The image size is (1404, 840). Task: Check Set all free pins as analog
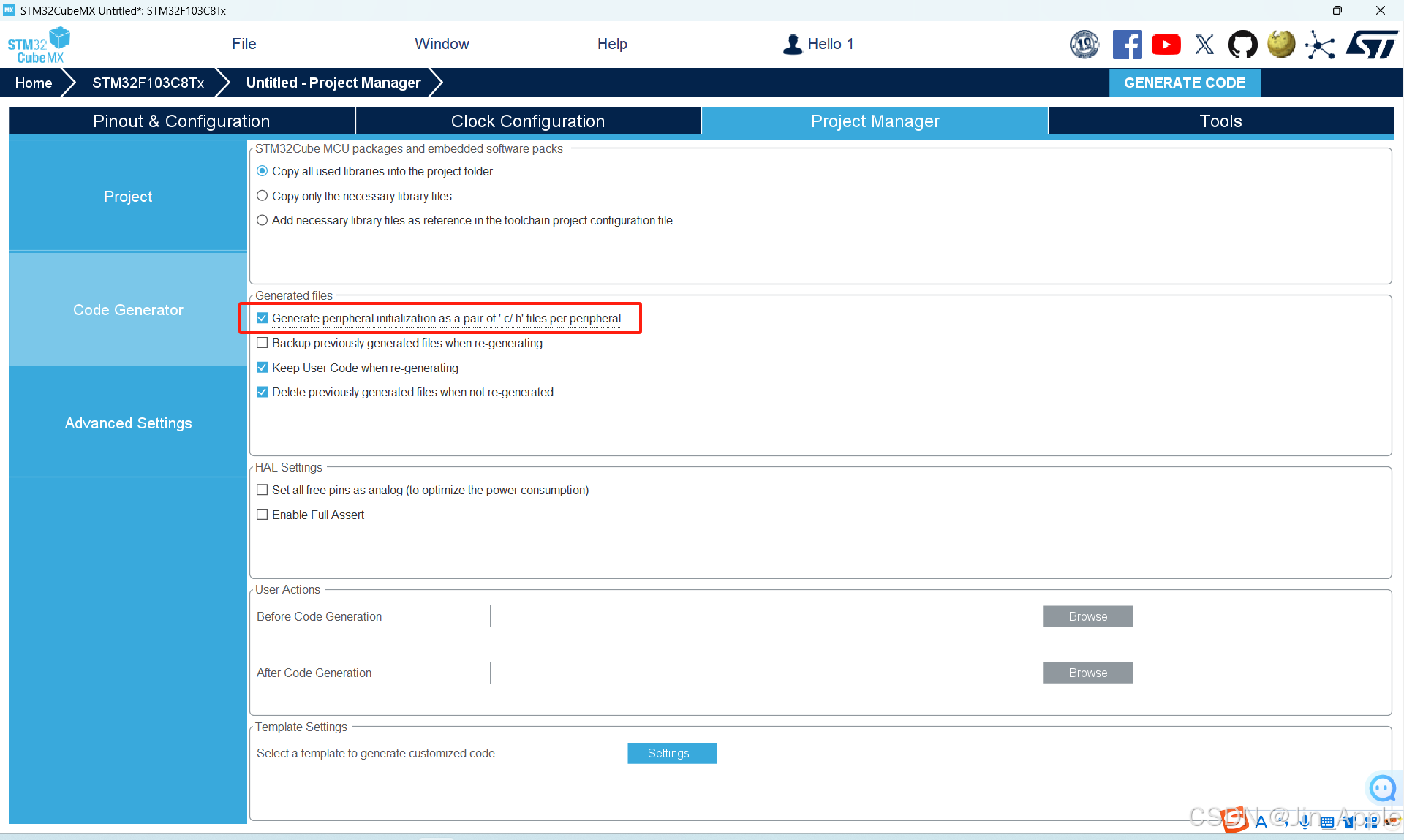[263, 490]
